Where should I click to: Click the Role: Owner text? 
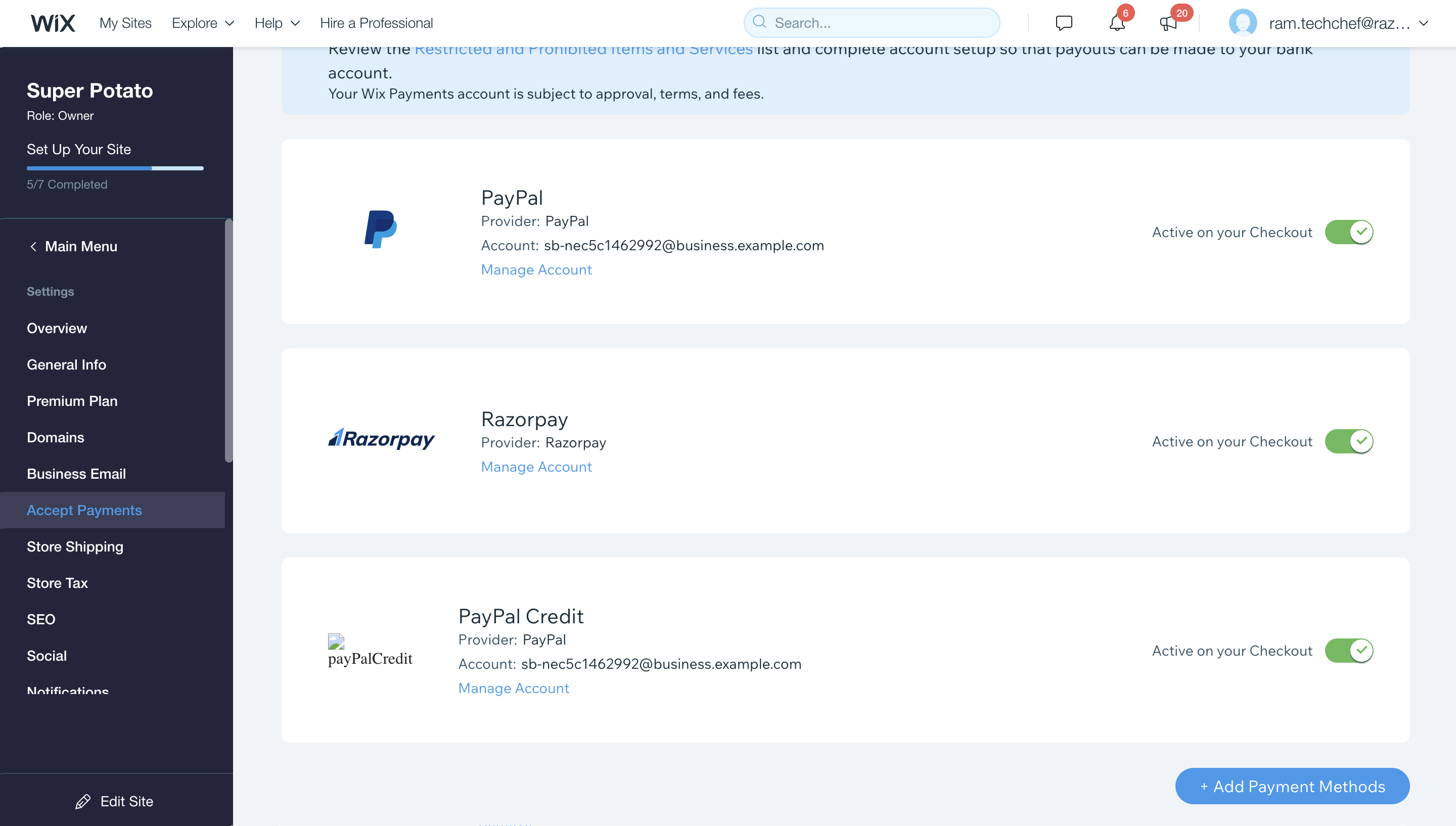60,116
